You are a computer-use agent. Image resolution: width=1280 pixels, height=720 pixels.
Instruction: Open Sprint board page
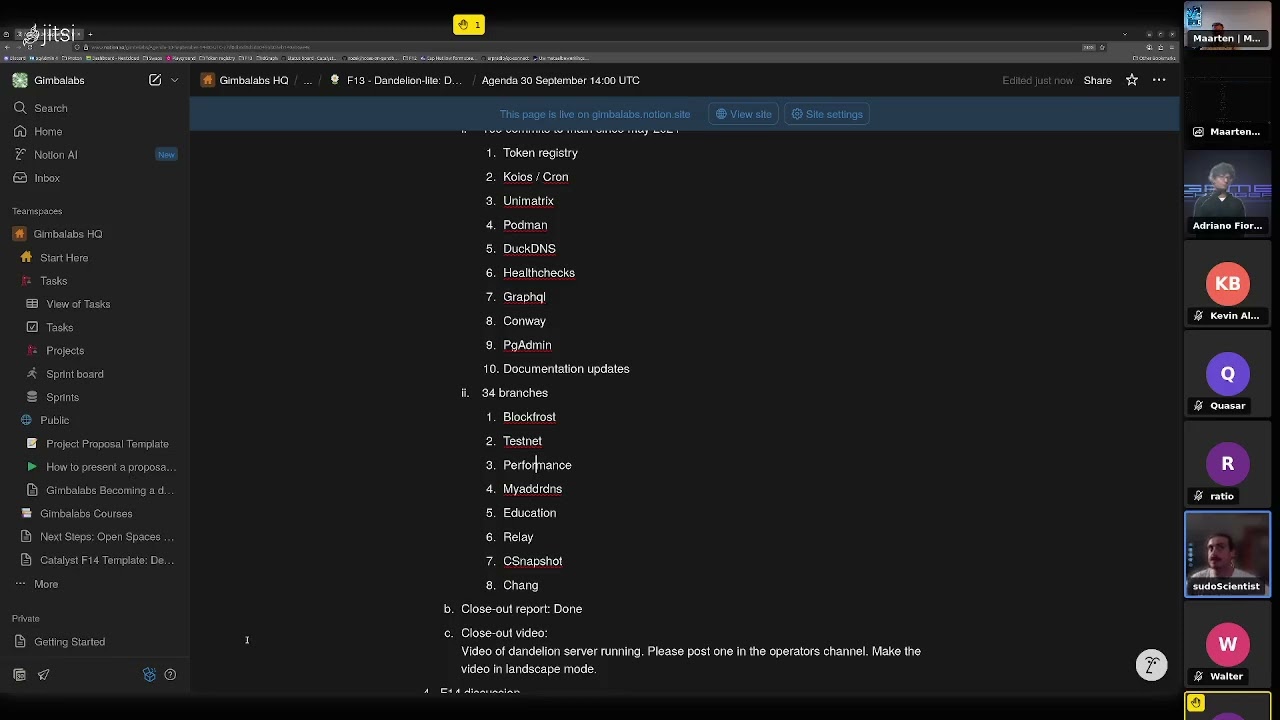[x=74, y=374]
